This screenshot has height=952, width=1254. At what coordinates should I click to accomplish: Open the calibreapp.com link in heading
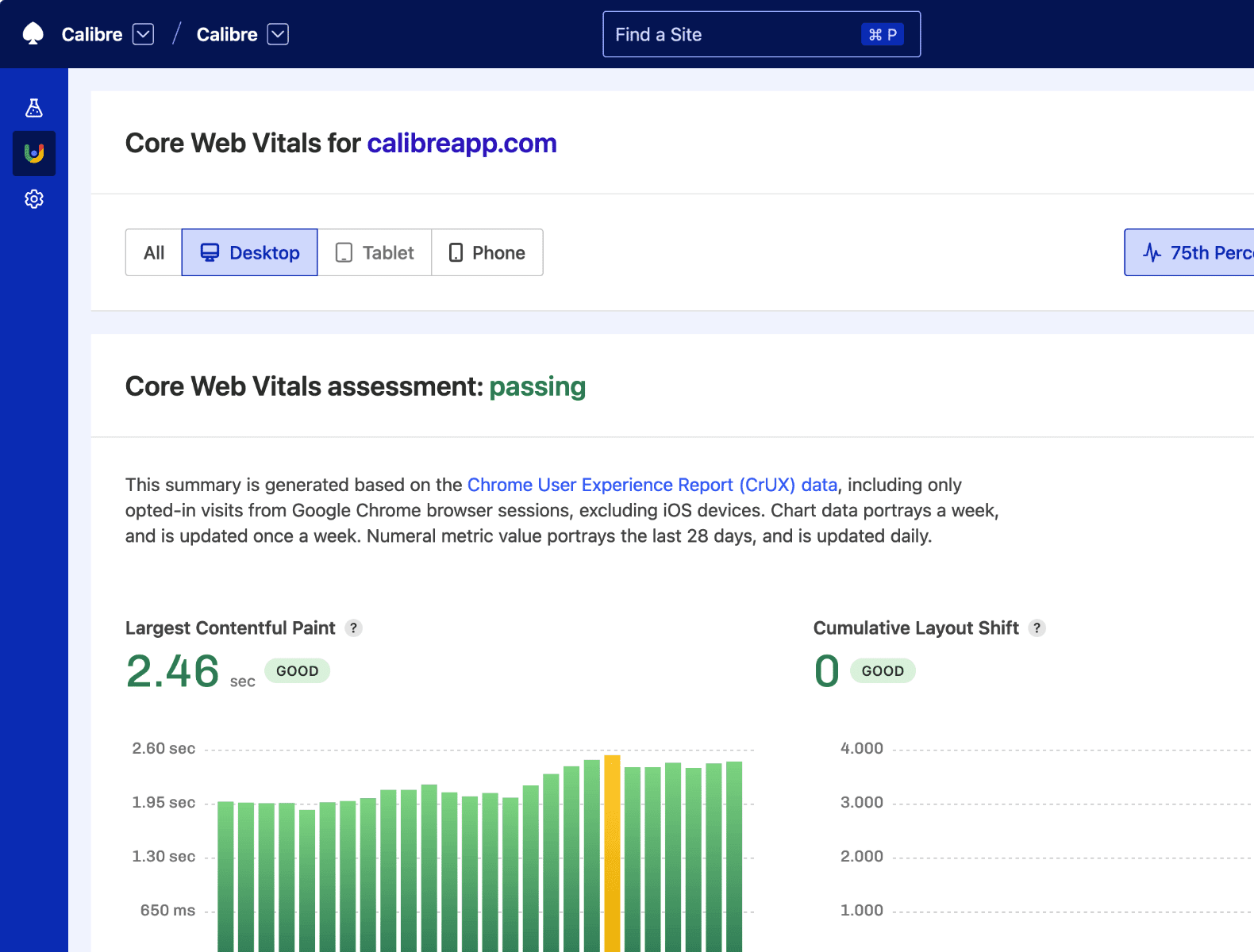click(x=462, y=144)
